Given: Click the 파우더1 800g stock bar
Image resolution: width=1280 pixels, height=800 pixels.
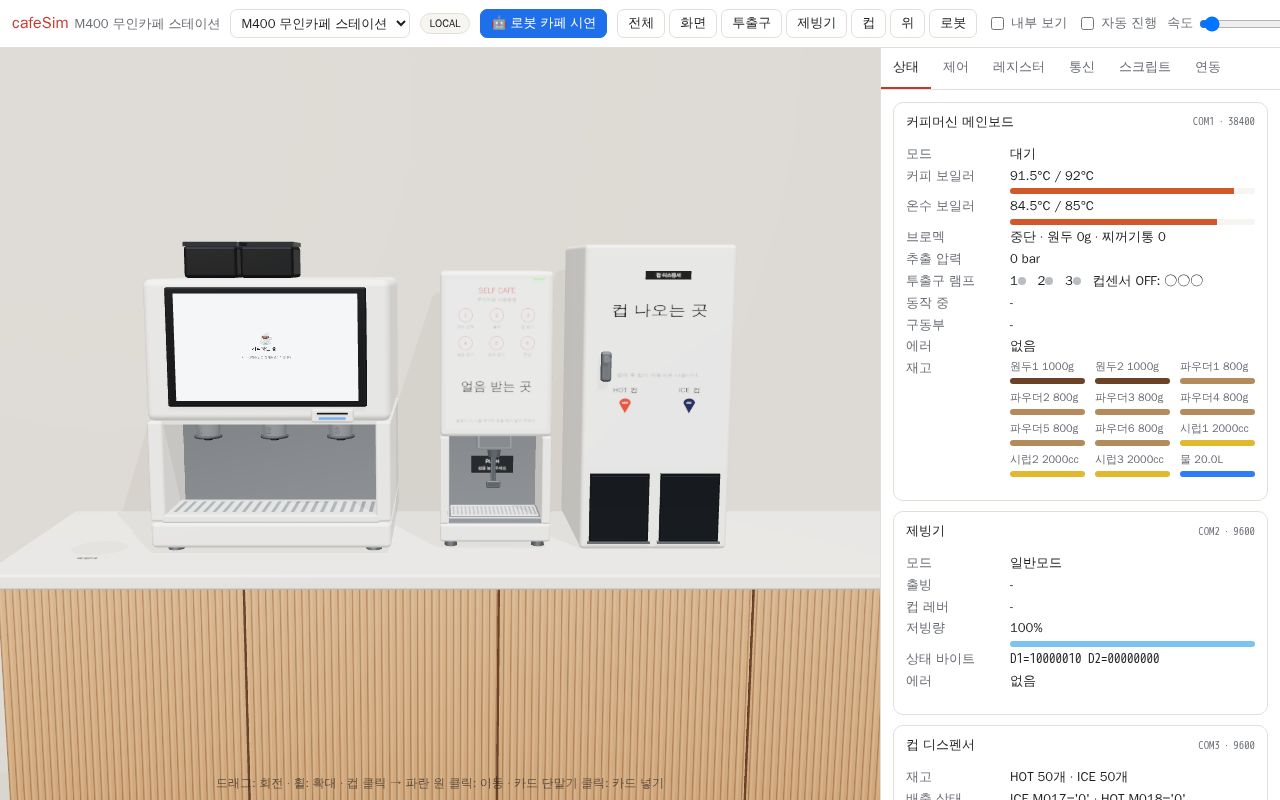Looking at the screenshot, I should [1217, 381].
